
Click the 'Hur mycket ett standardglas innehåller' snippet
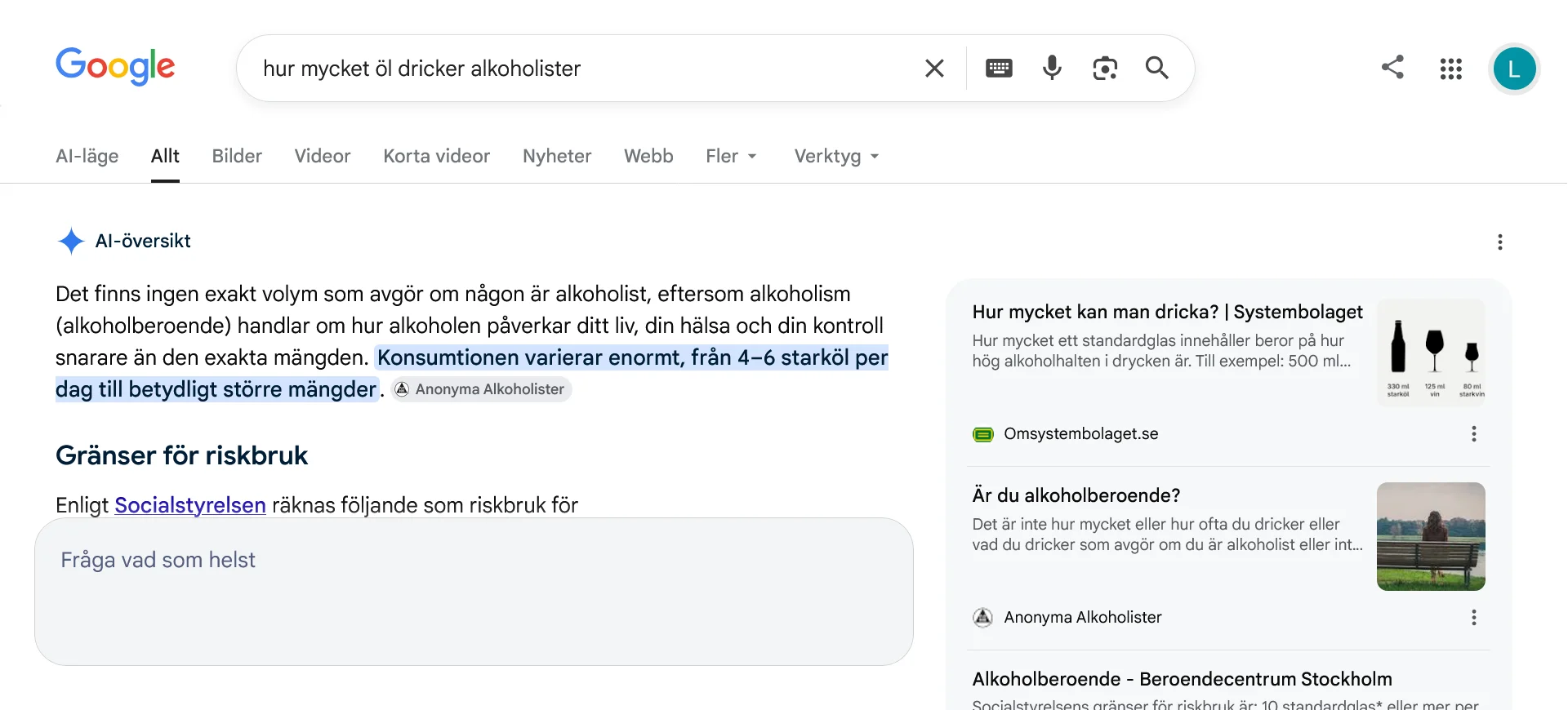pos(1161,351)
